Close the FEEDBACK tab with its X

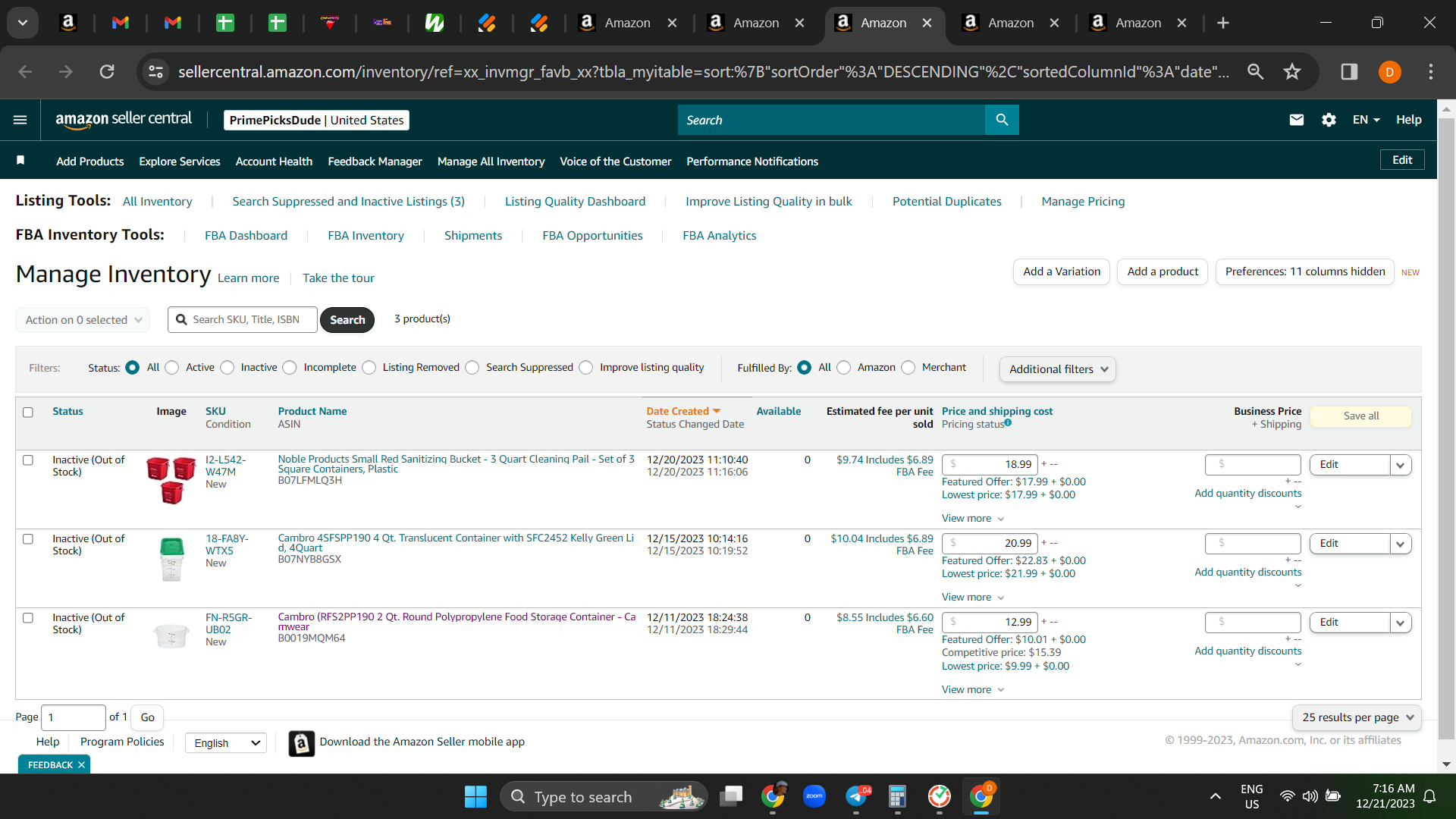[81, 765]
